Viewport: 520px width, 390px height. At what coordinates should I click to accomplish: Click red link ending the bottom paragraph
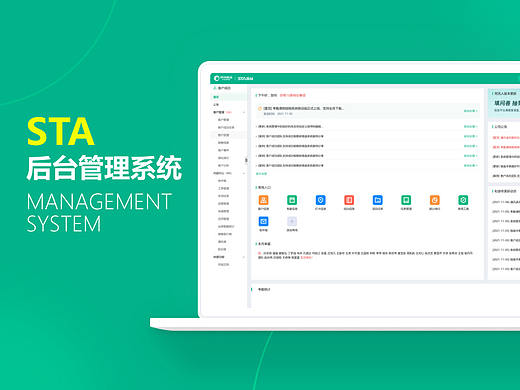306,258
